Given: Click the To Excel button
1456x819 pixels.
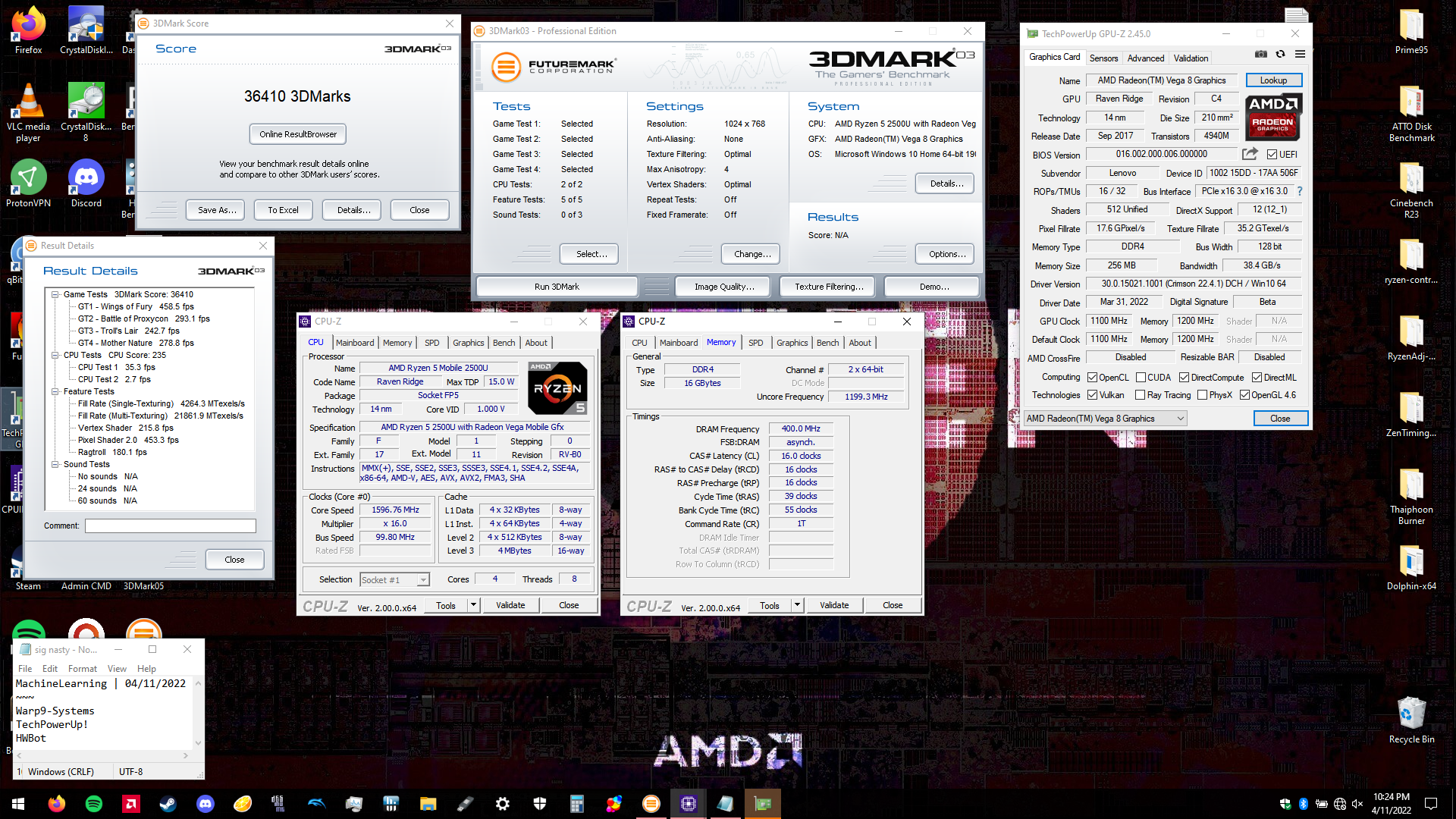Looking at the screenshot, I should coord(283,210).
